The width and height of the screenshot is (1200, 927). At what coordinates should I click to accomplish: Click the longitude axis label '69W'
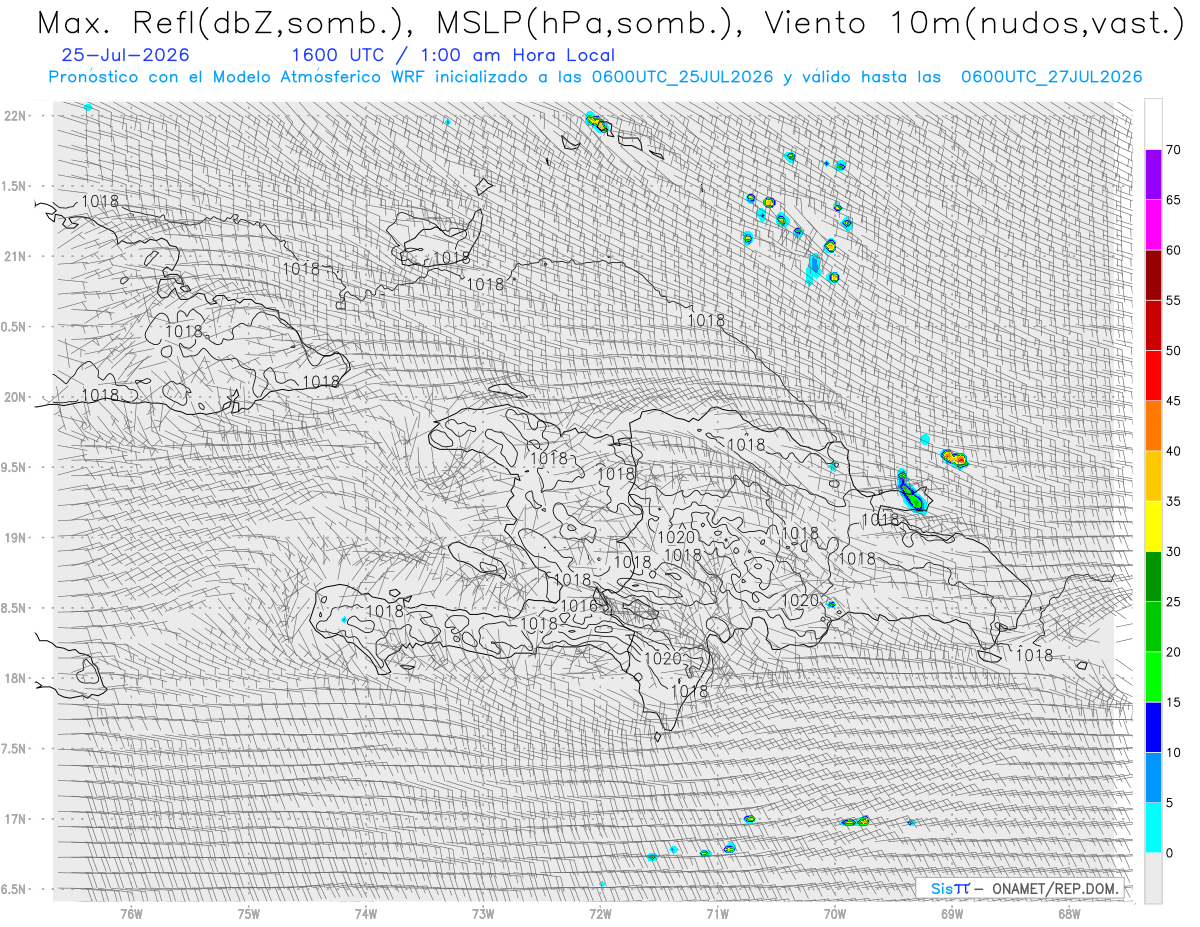[951, 913]
